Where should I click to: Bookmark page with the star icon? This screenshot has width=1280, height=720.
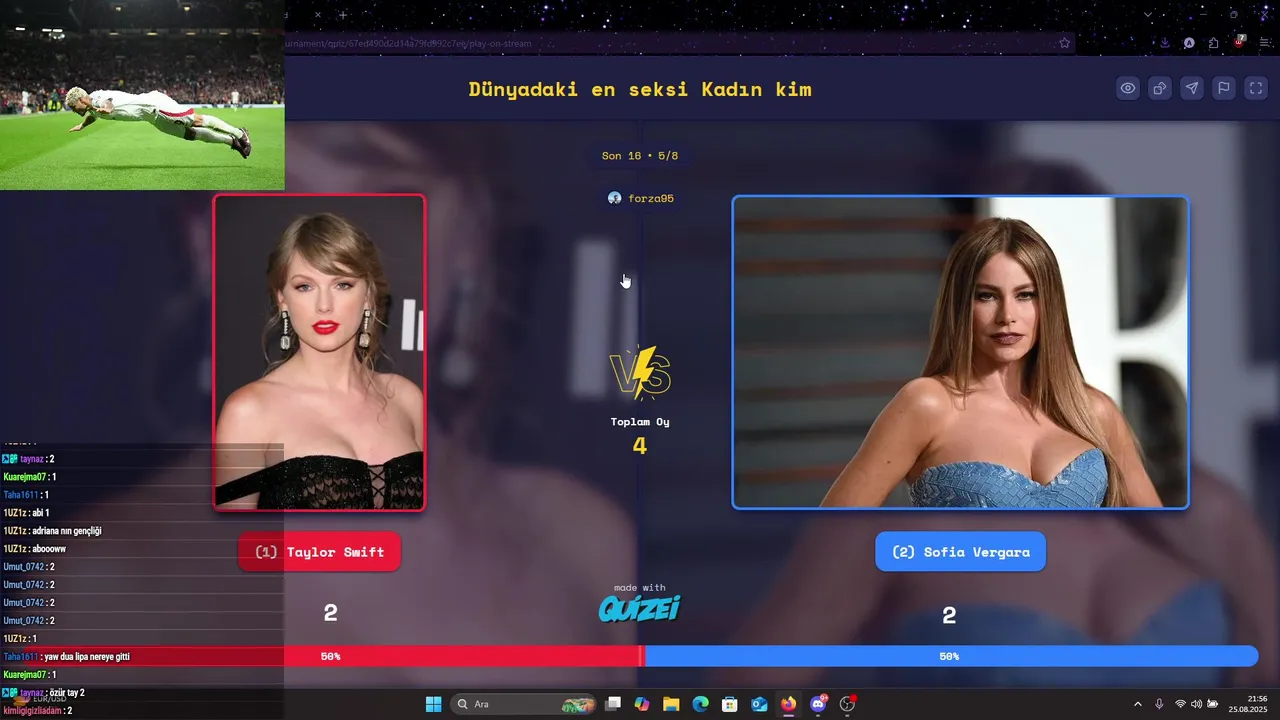pyautogui.click(x=1065, y=43)
